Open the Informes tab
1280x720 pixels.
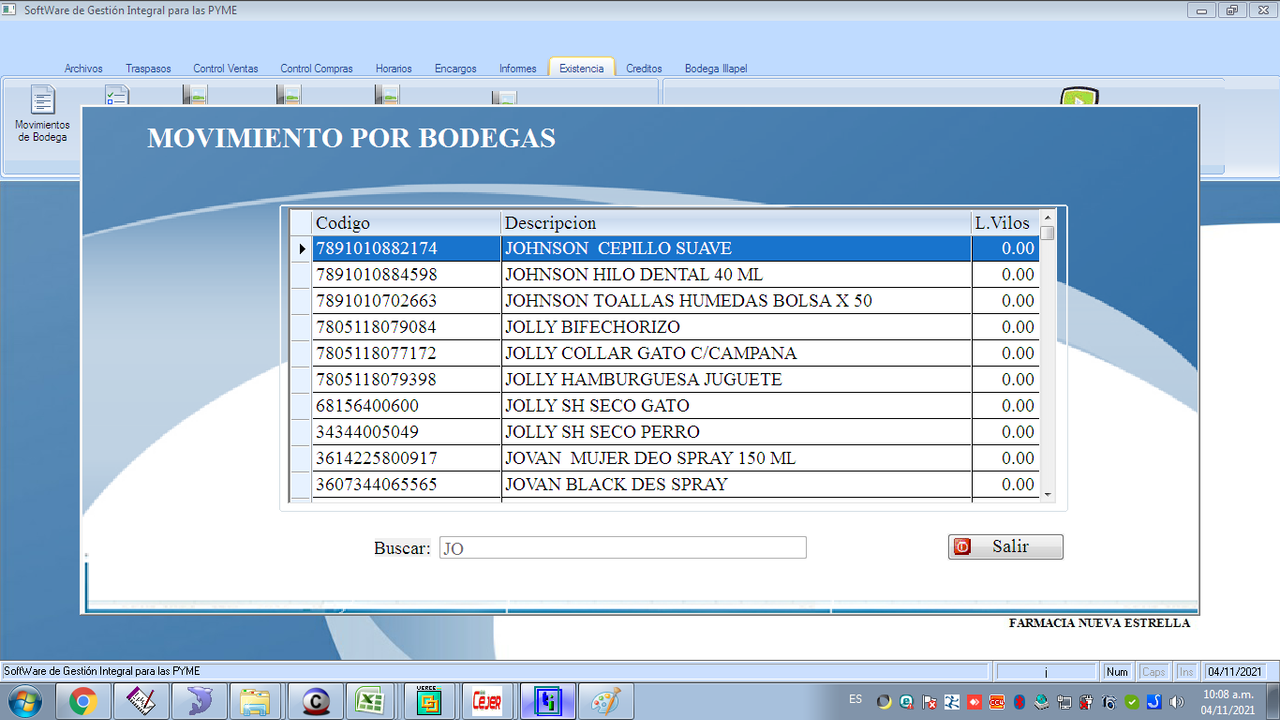518,69
